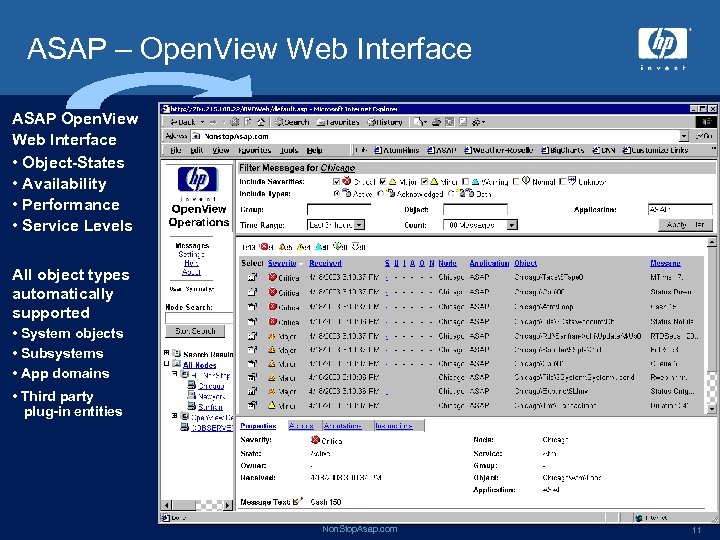This screenshot has height=540, width=720.
Task: Click the page icon in the address bar
Action: tap(197, 136)
